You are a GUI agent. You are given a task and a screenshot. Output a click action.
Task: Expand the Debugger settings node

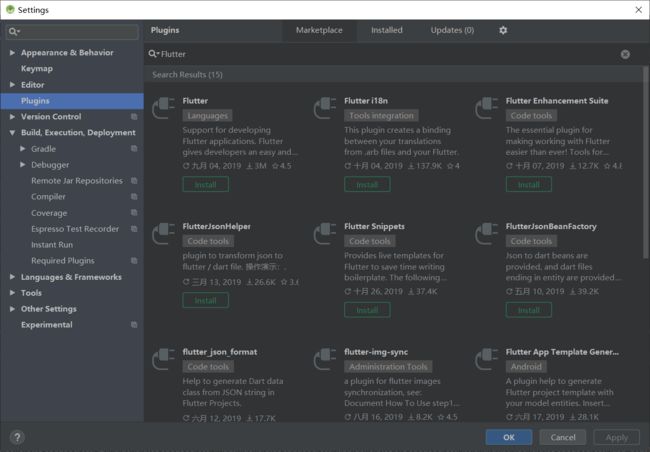tap(23, 165)
